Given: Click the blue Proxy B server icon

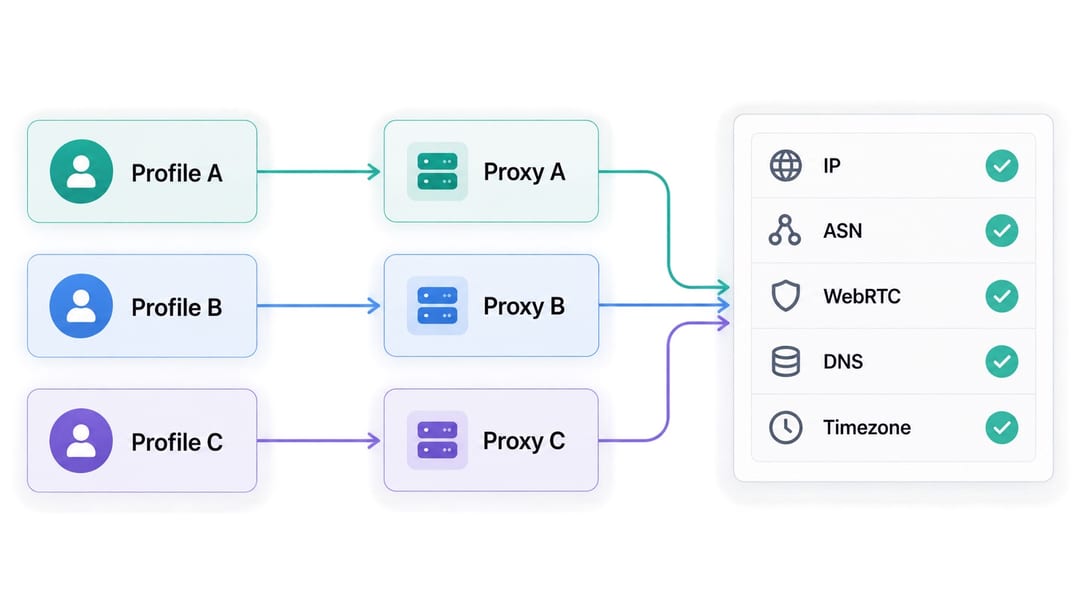Looking at the screenshot, I should click(437, 306).
